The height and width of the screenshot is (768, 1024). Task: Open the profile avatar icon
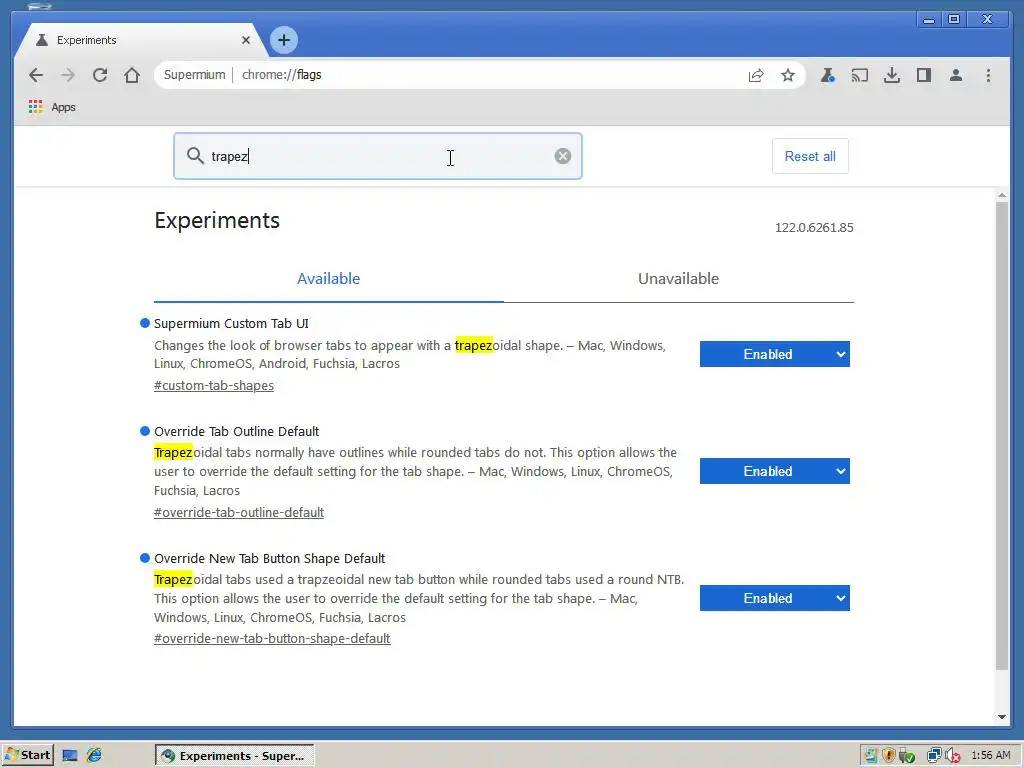pos(955,75)
